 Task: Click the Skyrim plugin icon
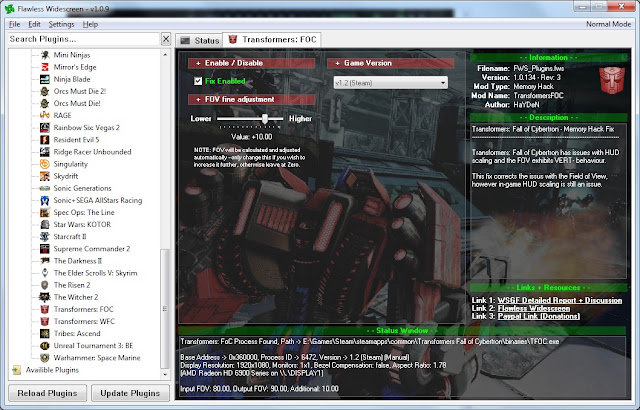pyautogui.click(x=45, y=273)
